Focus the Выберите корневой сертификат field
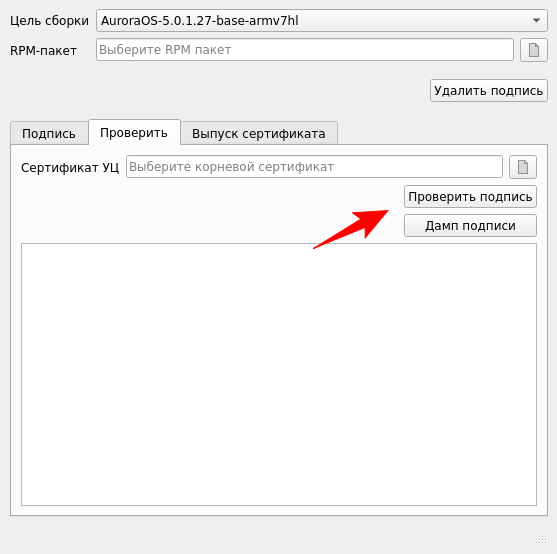 pos(314,167)
